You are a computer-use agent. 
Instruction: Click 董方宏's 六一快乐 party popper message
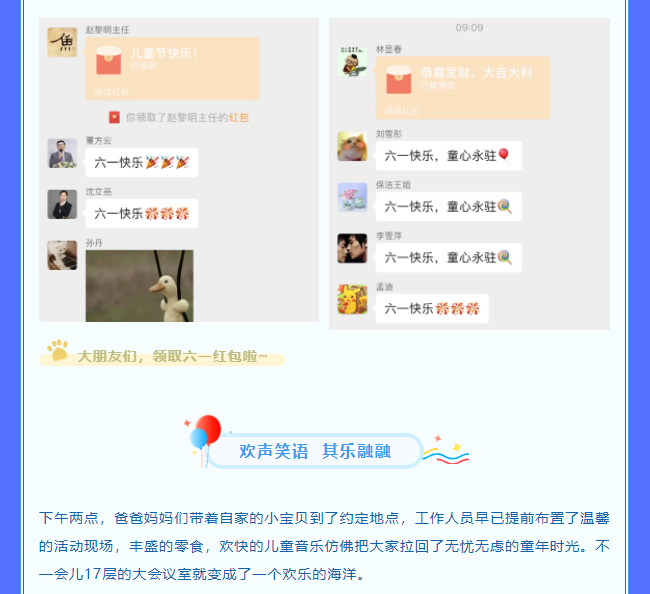142,162
